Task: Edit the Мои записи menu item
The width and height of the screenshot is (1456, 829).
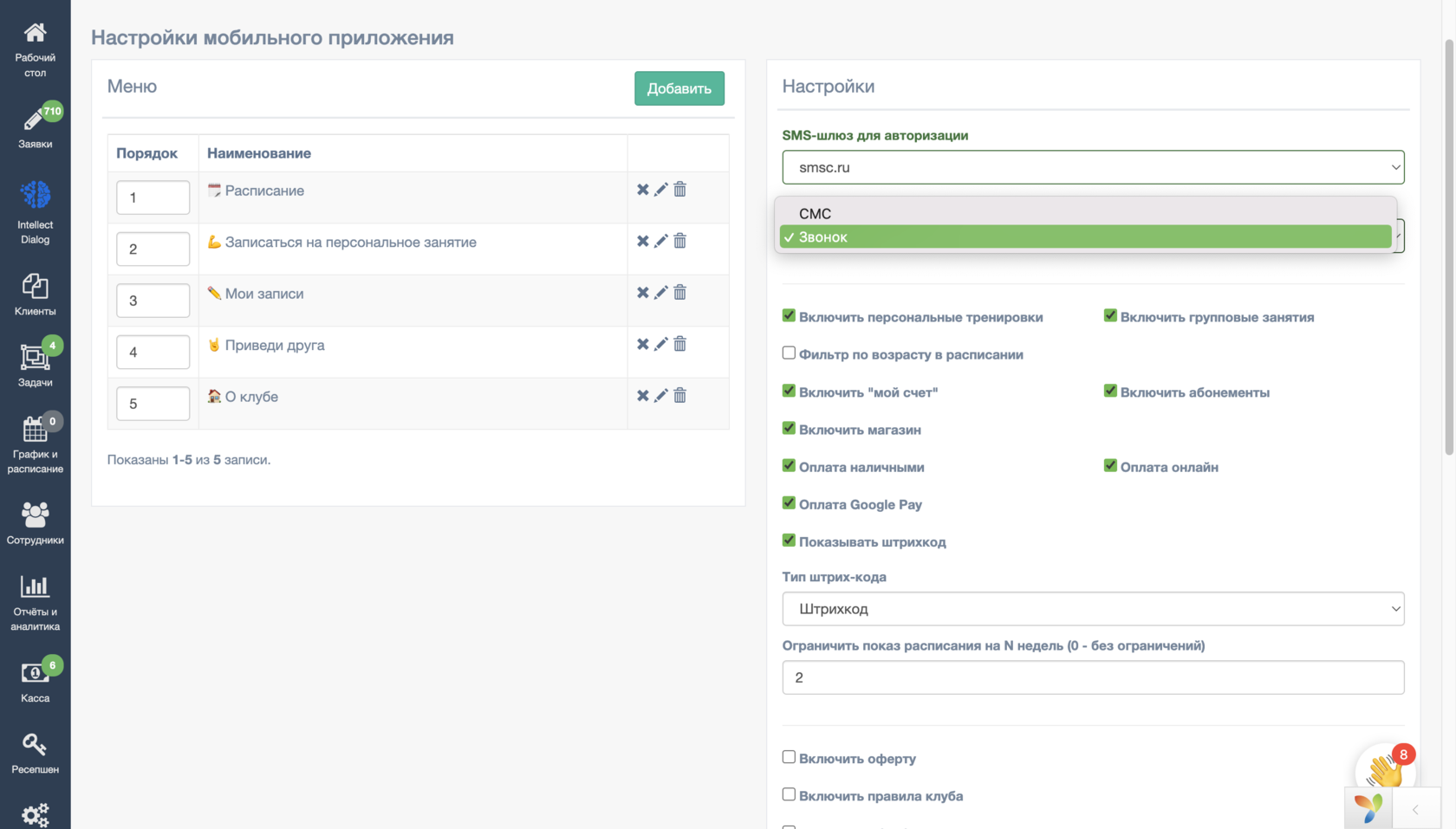Action: click(661, 292)
